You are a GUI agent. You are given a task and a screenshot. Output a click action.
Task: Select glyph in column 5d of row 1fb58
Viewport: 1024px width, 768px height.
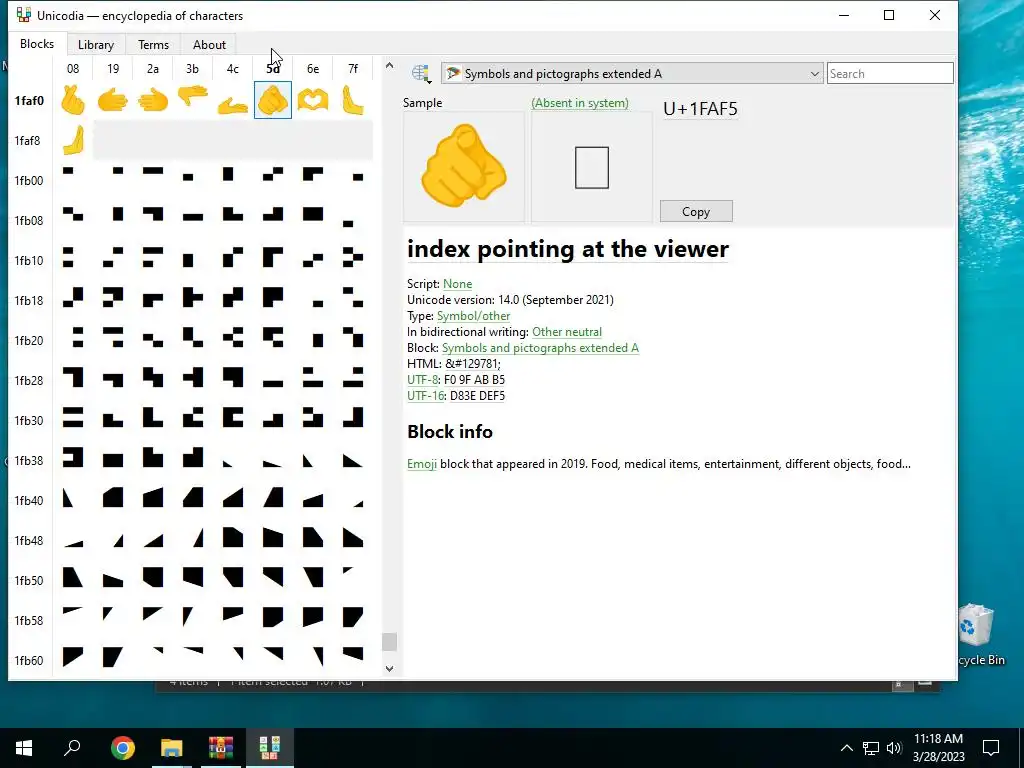[272, 619]
